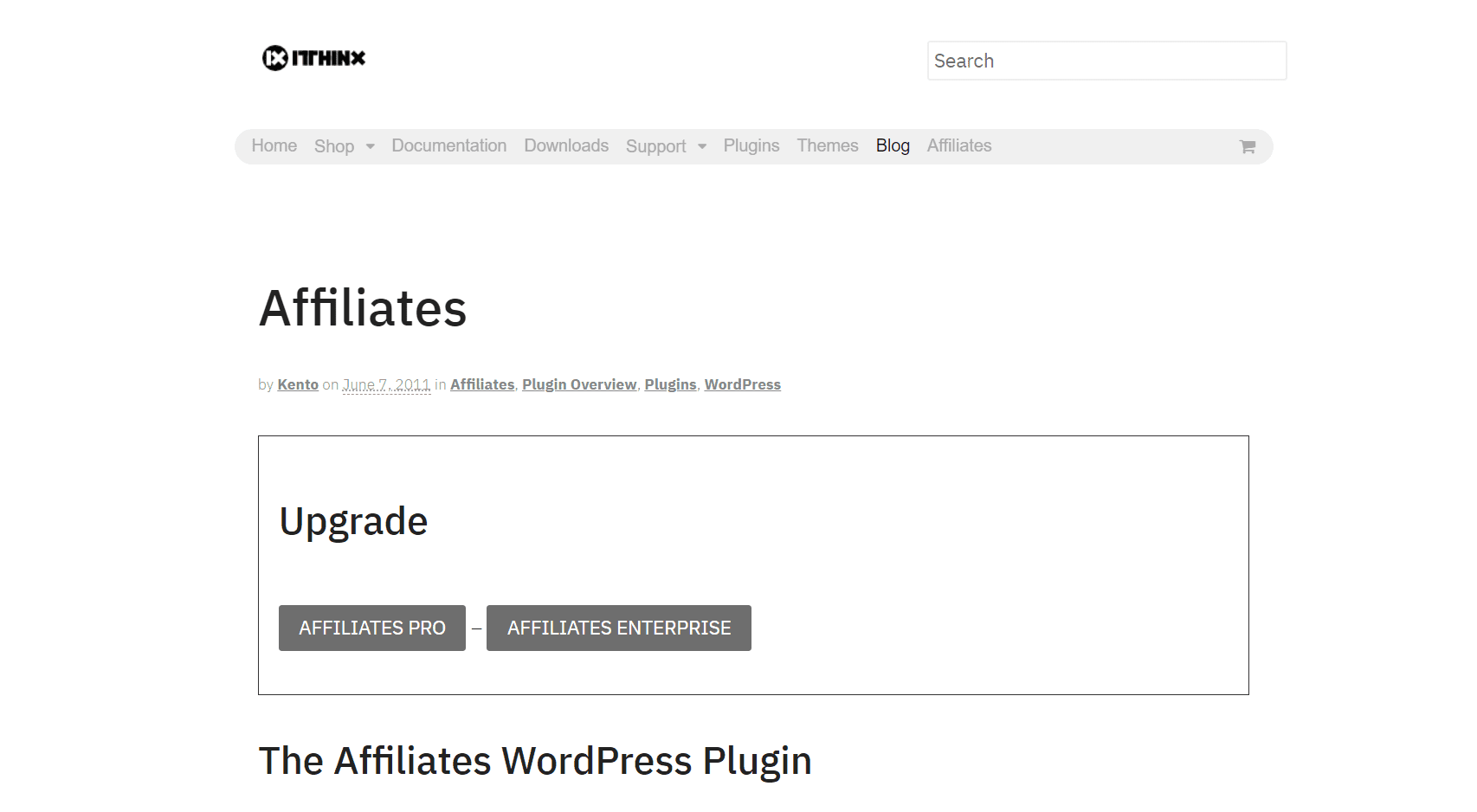This screenshot has width=1477, height=812.
Task: Open the Affiliates navigation link
Action: pos(958,145)
